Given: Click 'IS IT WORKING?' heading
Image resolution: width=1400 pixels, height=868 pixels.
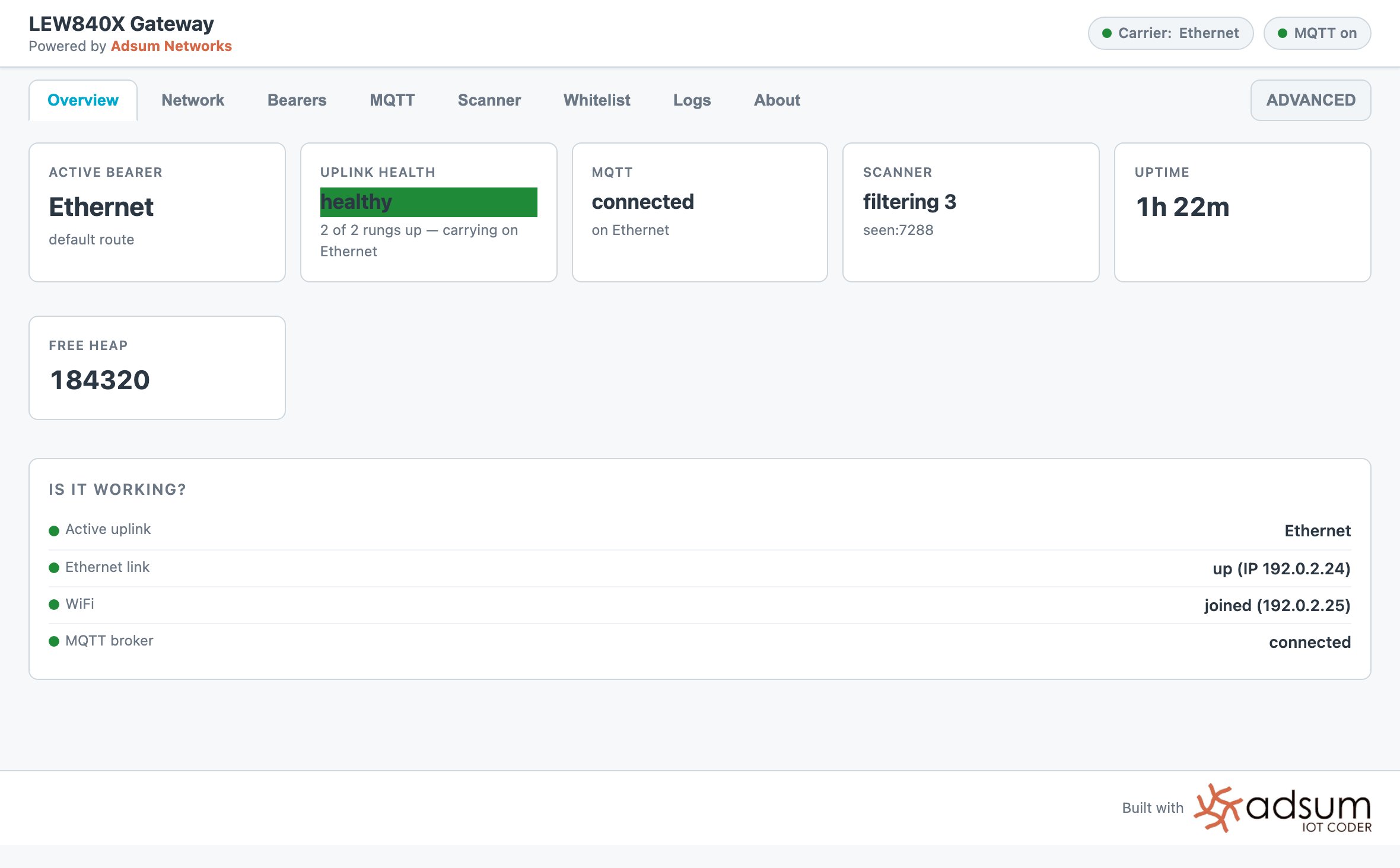Looking at the screenshot, I should pos(117,489).
